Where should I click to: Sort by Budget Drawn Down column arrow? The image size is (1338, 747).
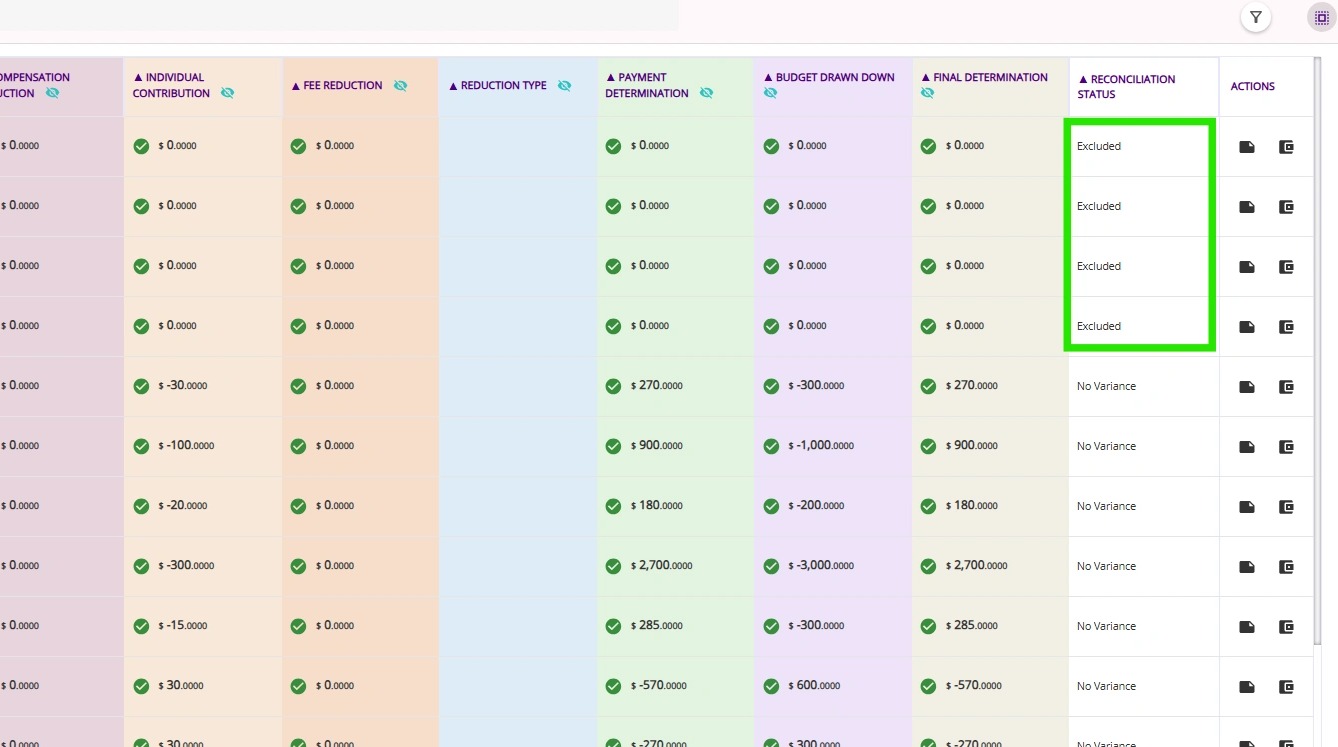click(x=768, y=77)
